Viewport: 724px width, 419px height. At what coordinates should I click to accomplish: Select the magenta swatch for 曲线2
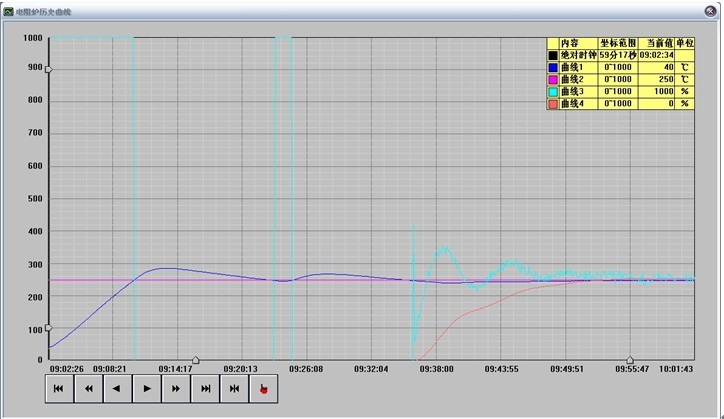click(552, 79)
